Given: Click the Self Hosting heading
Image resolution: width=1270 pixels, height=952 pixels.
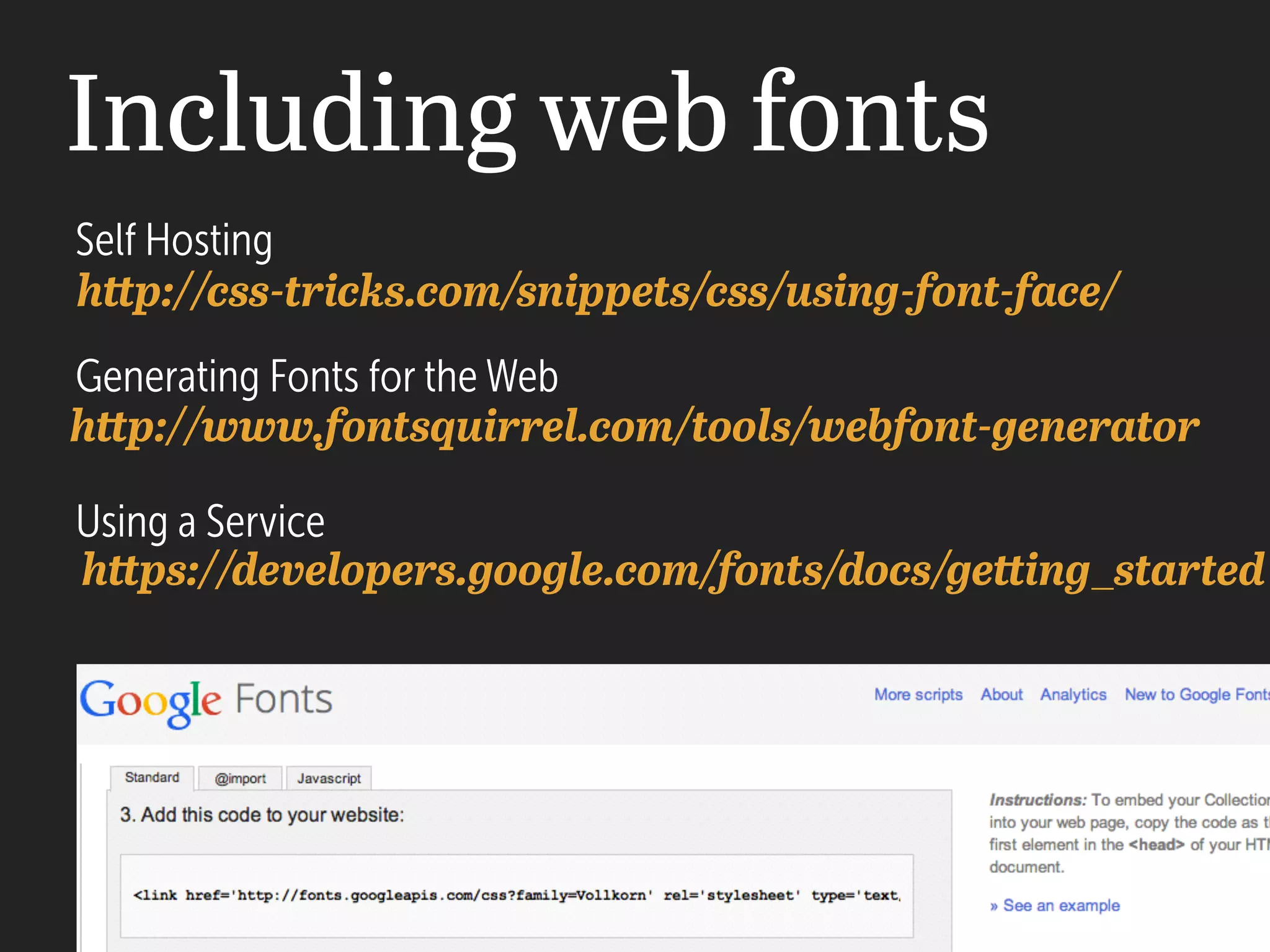Looking at the screenshot, I should (174, 240).
